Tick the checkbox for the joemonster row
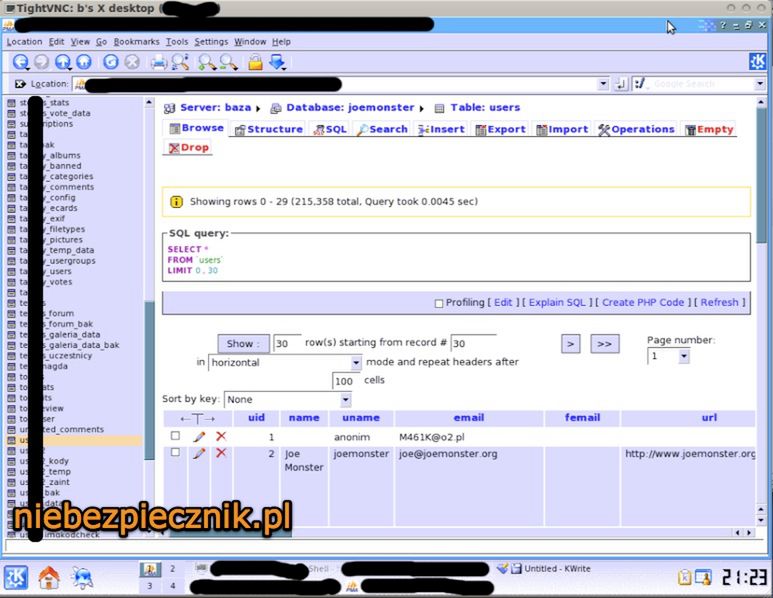This screenshot has width=773, height=598. point(175,453)
